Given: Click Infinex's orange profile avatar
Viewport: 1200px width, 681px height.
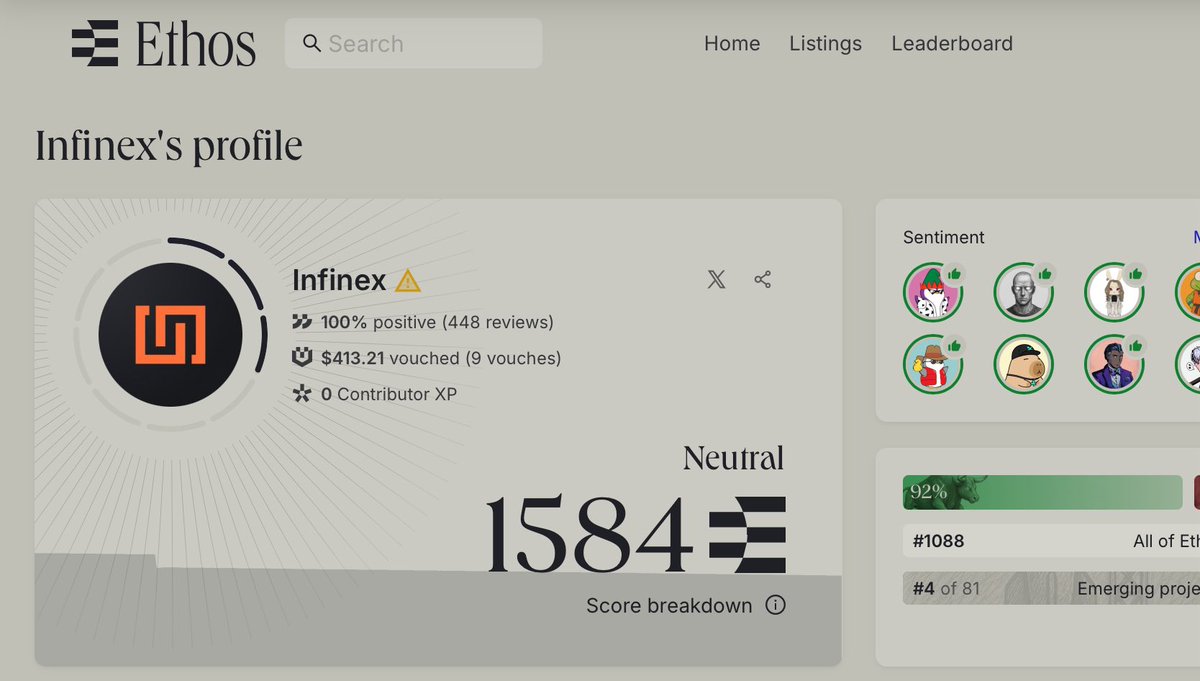Looking at the screenshot, I should click(x=170, y=334).
